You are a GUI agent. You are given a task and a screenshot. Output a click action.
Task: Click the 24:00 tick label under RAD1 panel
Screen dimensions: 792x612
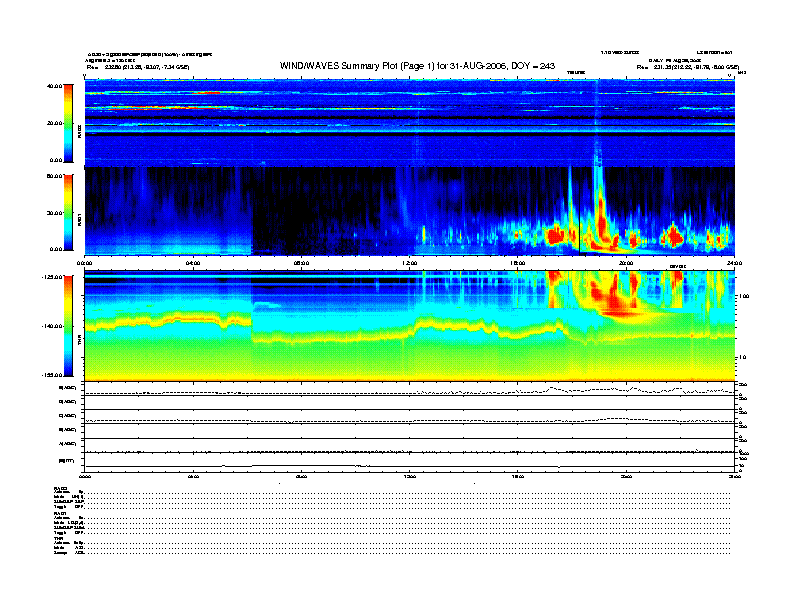[734, 263]
